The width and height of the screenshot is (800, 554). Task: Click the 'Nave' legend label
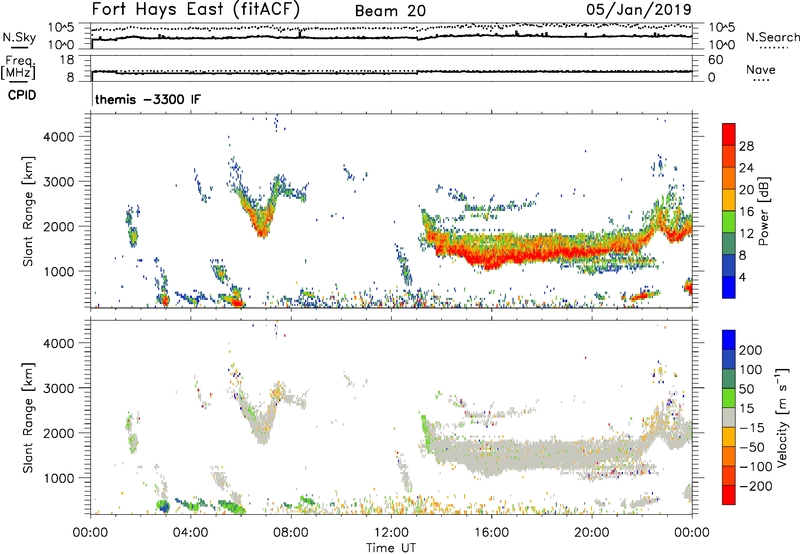coord(761,69)
